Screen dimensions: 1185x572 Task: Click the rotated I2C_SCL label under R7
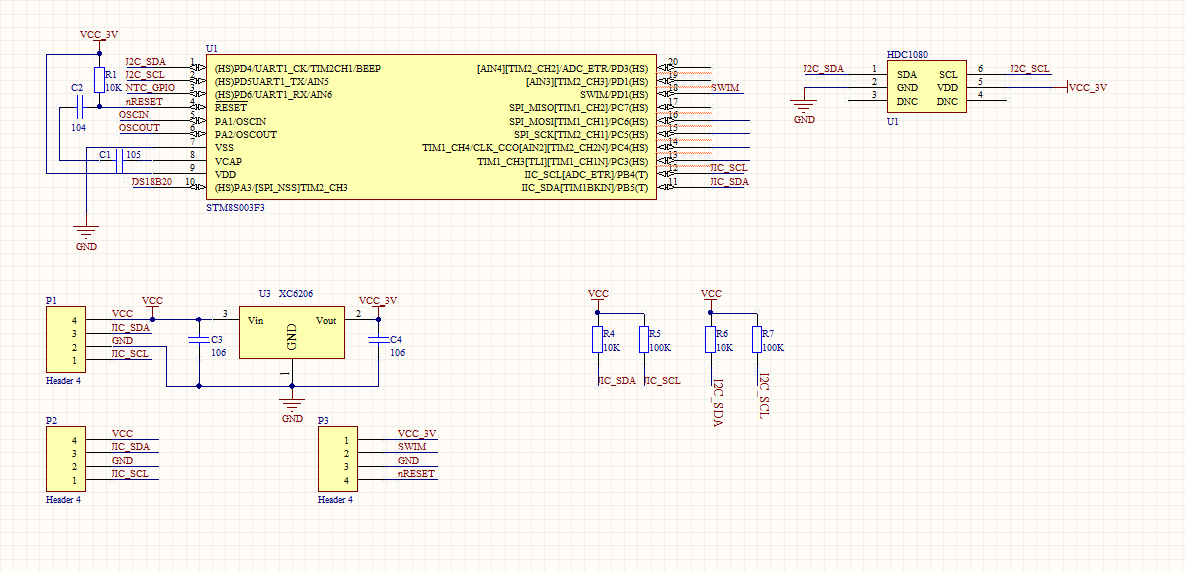click(765, 396)
